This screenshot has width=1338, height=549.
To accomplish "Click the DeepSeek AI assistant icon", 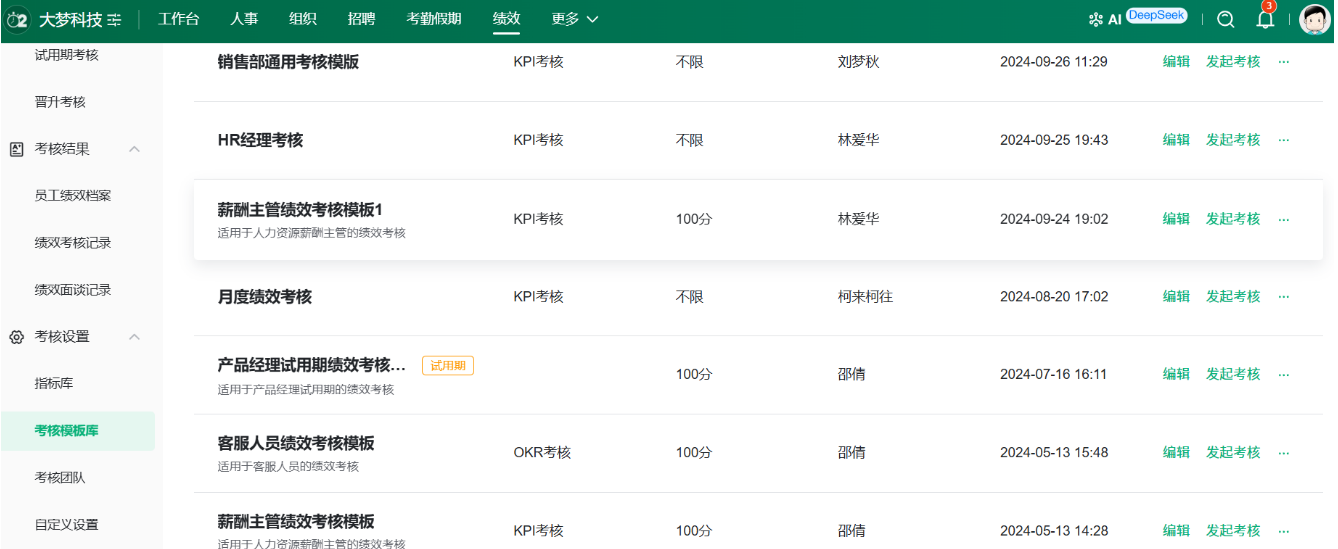I will pos(1138,18).
